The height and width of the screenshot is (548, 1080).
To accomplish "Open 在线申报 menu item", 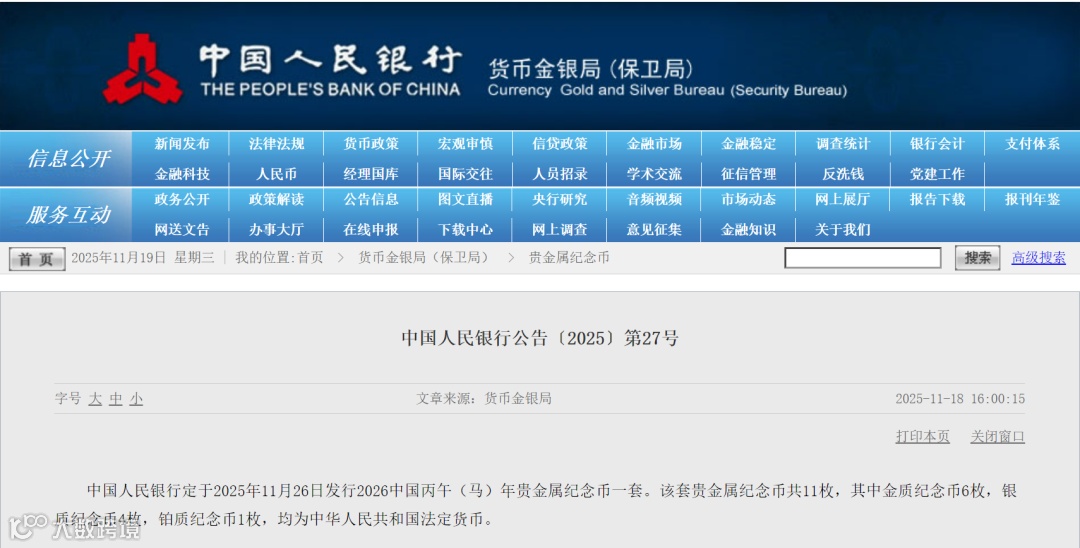I will click(x=371, y=230).
